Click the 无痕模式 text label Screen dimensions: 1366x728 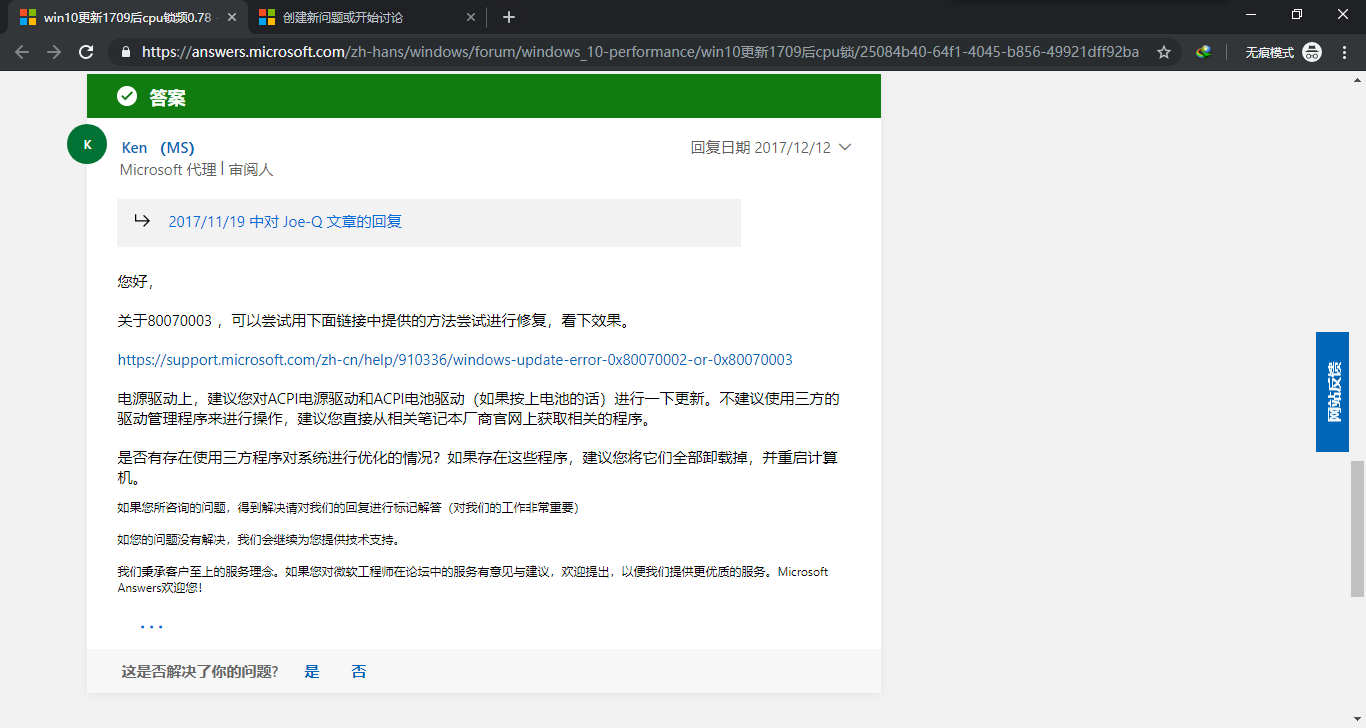click(1269, 52)
